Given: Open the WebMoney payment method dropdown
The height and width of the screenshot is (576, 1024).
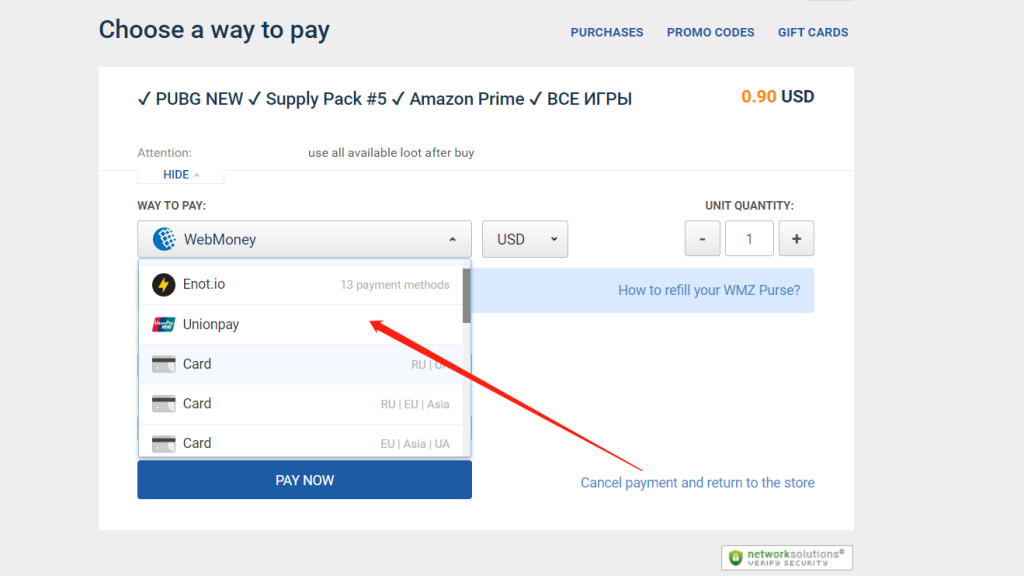Looking at the screenshot, I should click(x=304, y=240).
